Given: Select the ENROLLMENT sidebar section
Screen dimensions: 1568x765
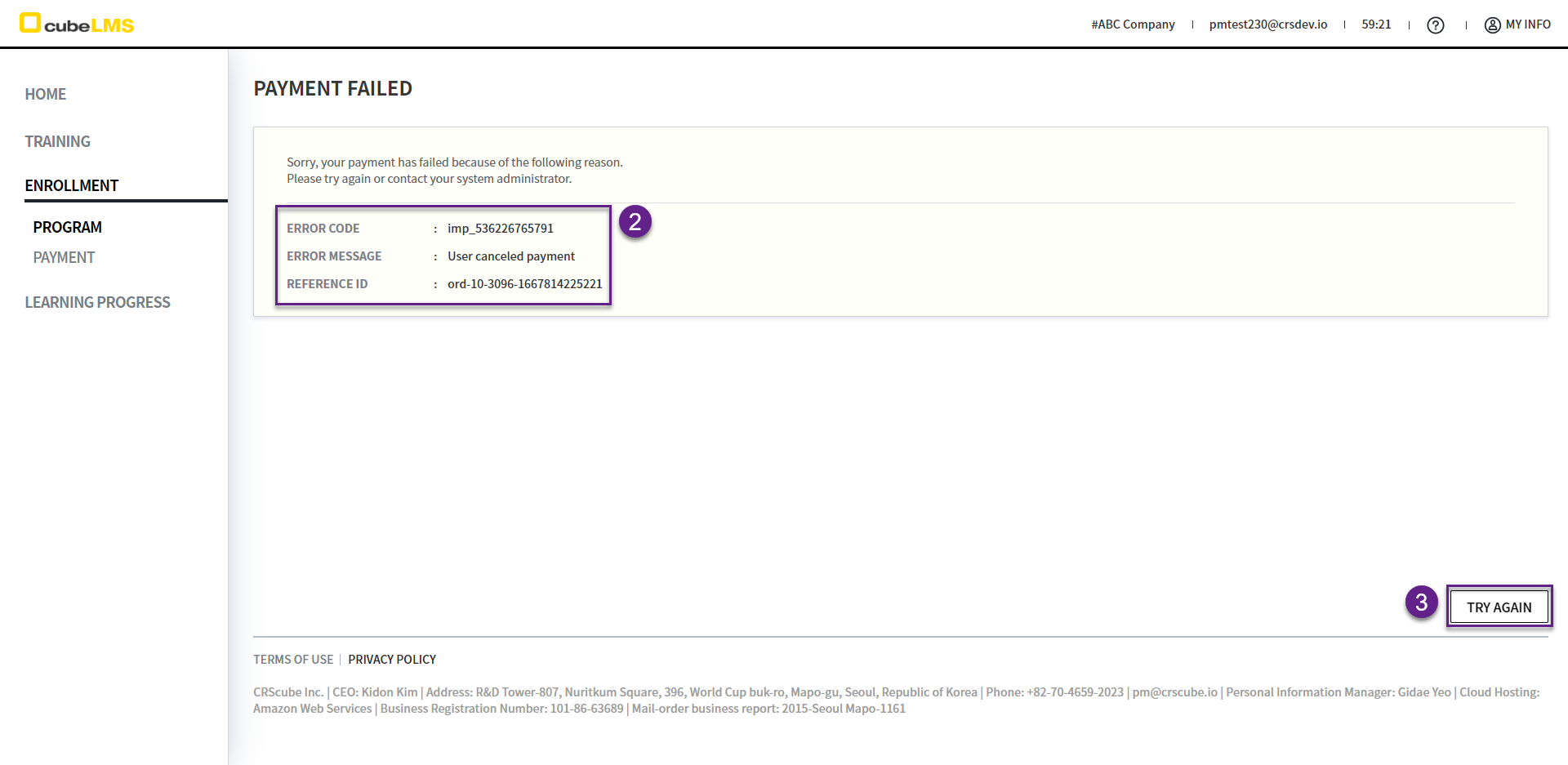Looking at the screenshot, I should (72, 185).
